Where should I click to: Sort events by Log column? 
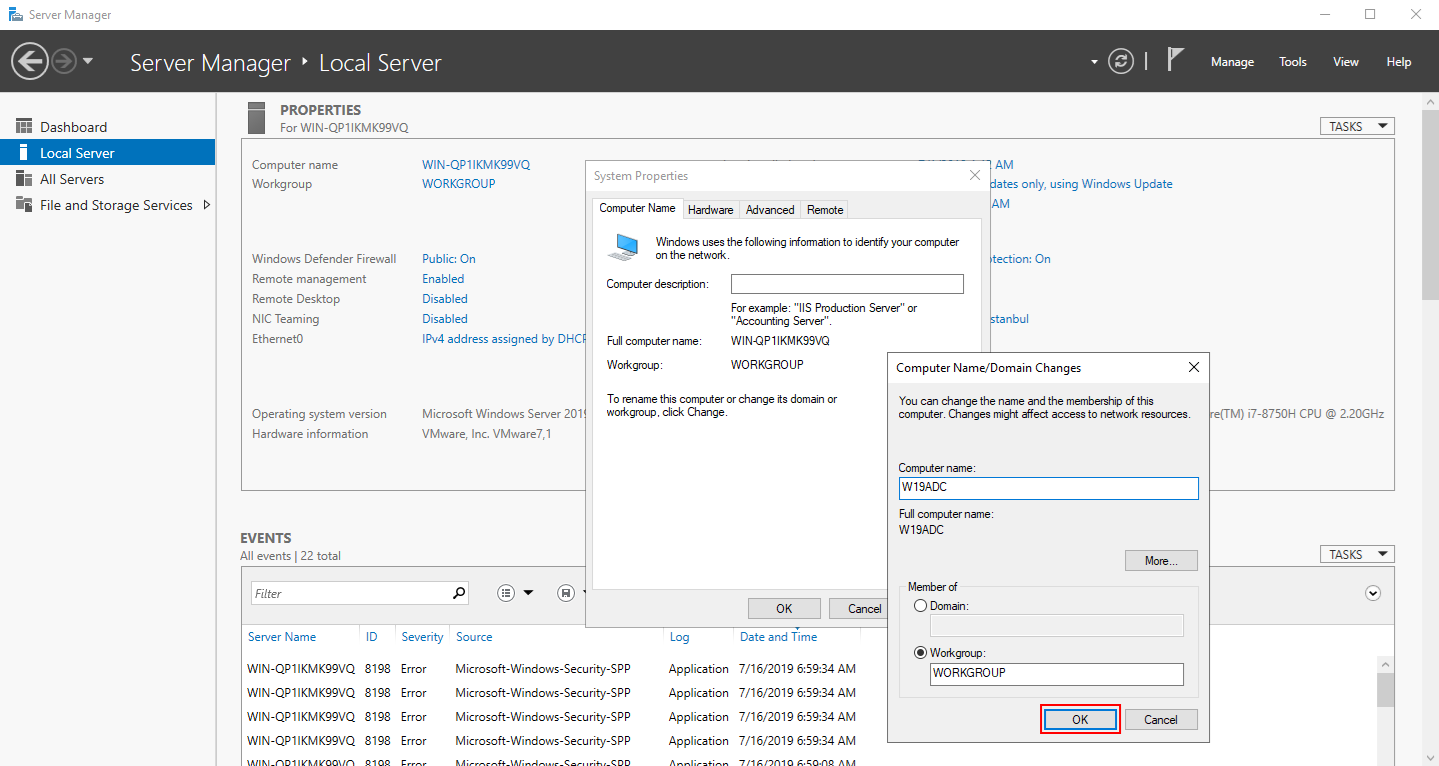[679, 637]
